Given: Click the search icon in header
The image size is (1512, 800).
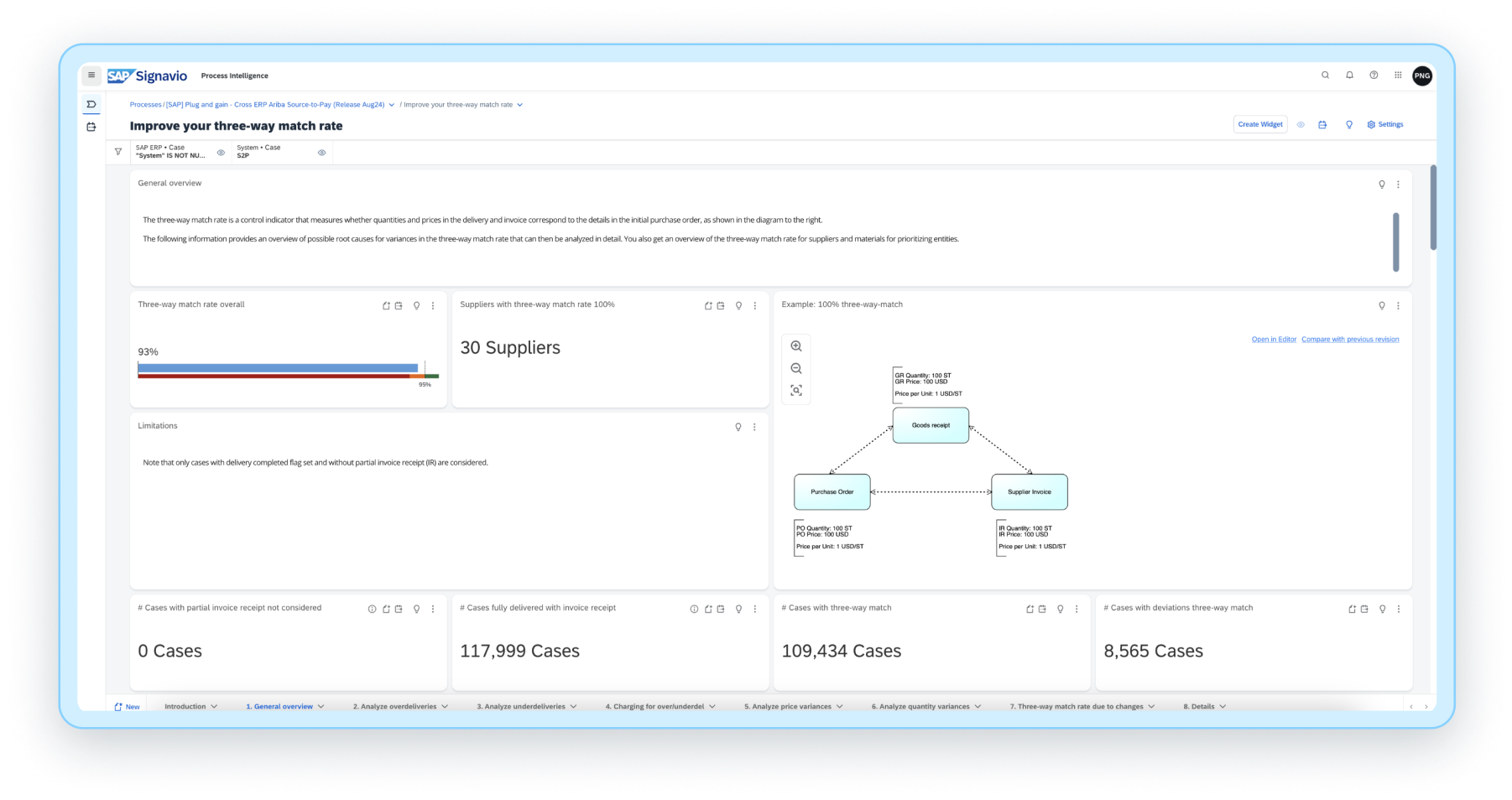Looking at the screenshot, I should [1325, 75].
